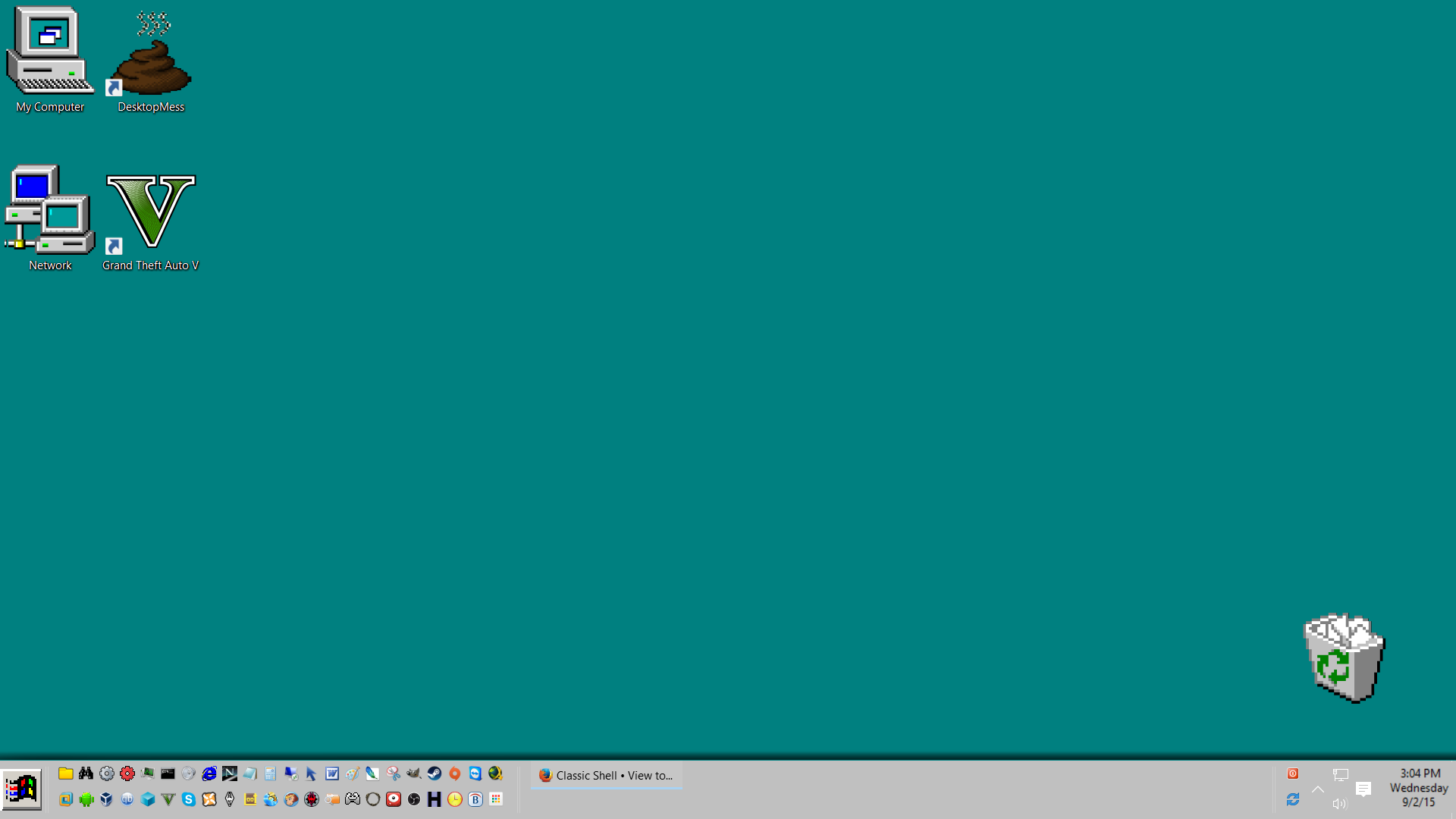Launch OBS from the quick launch bar
The height and width of the screenshot is (819, 1456).
tap(414, 799)
